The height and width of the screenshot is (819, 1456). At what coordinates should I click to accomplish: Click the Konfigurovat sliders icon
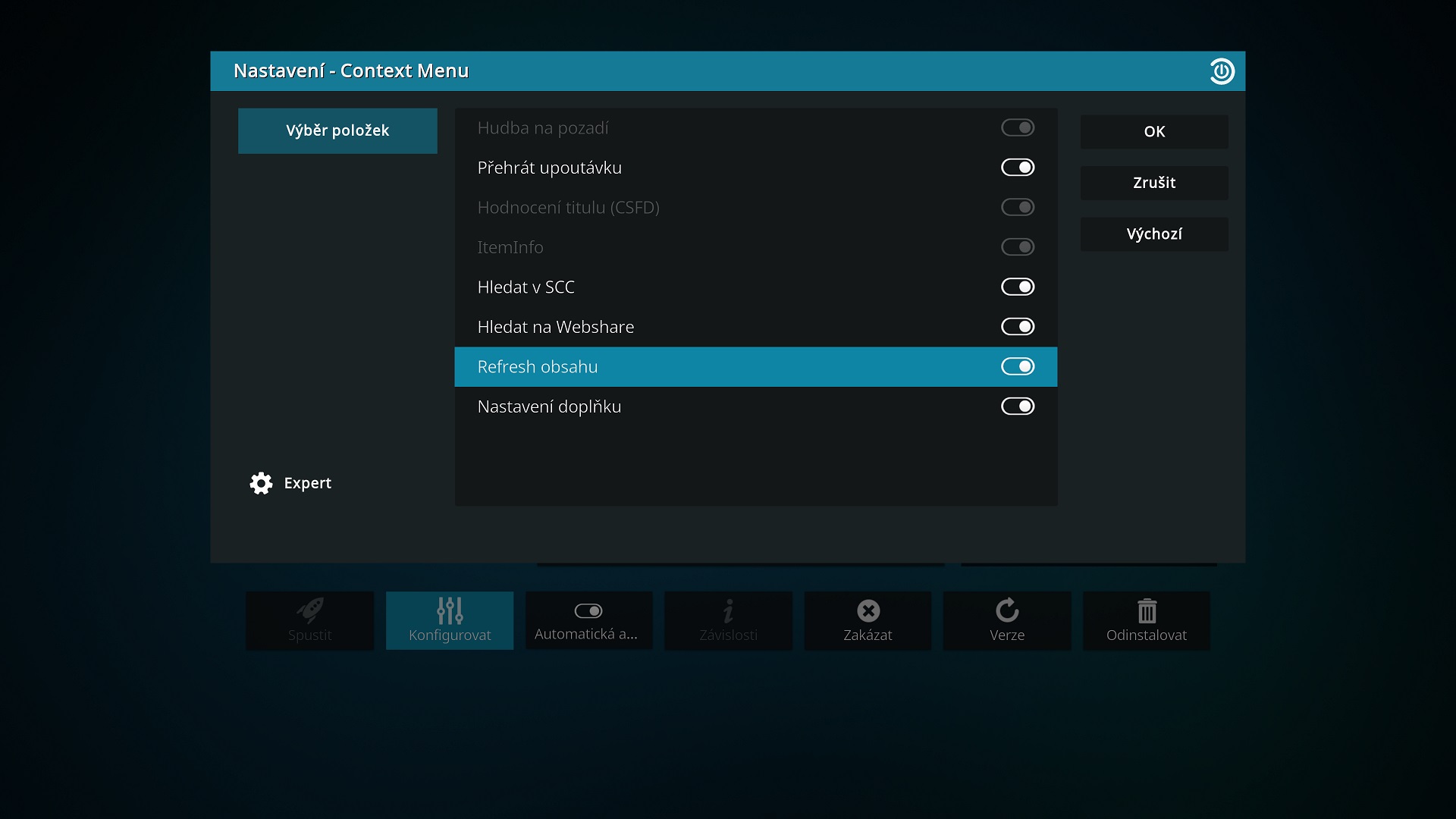coord(450,610)
